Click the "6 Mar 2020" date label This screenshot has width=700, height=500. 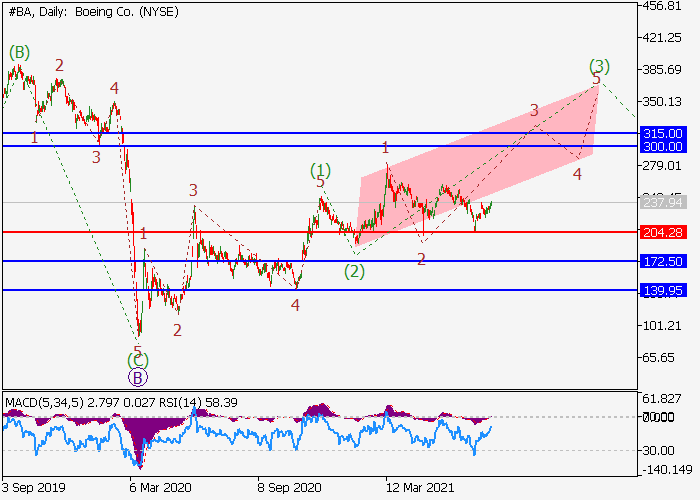(x=161, y=488)
